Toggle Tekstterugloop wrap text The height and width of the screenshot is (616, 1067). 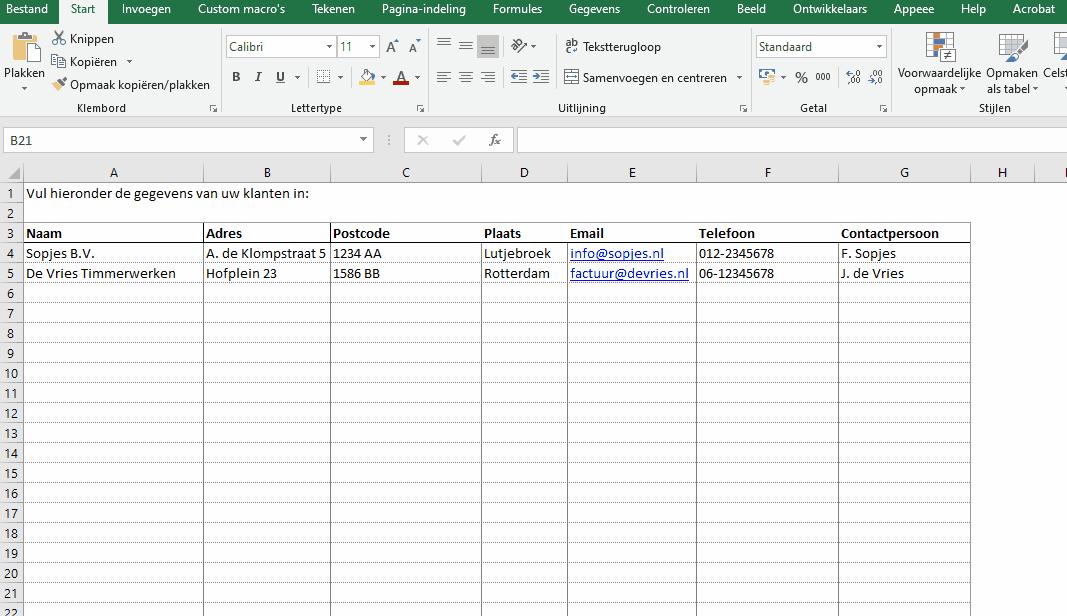pos(613,46)
